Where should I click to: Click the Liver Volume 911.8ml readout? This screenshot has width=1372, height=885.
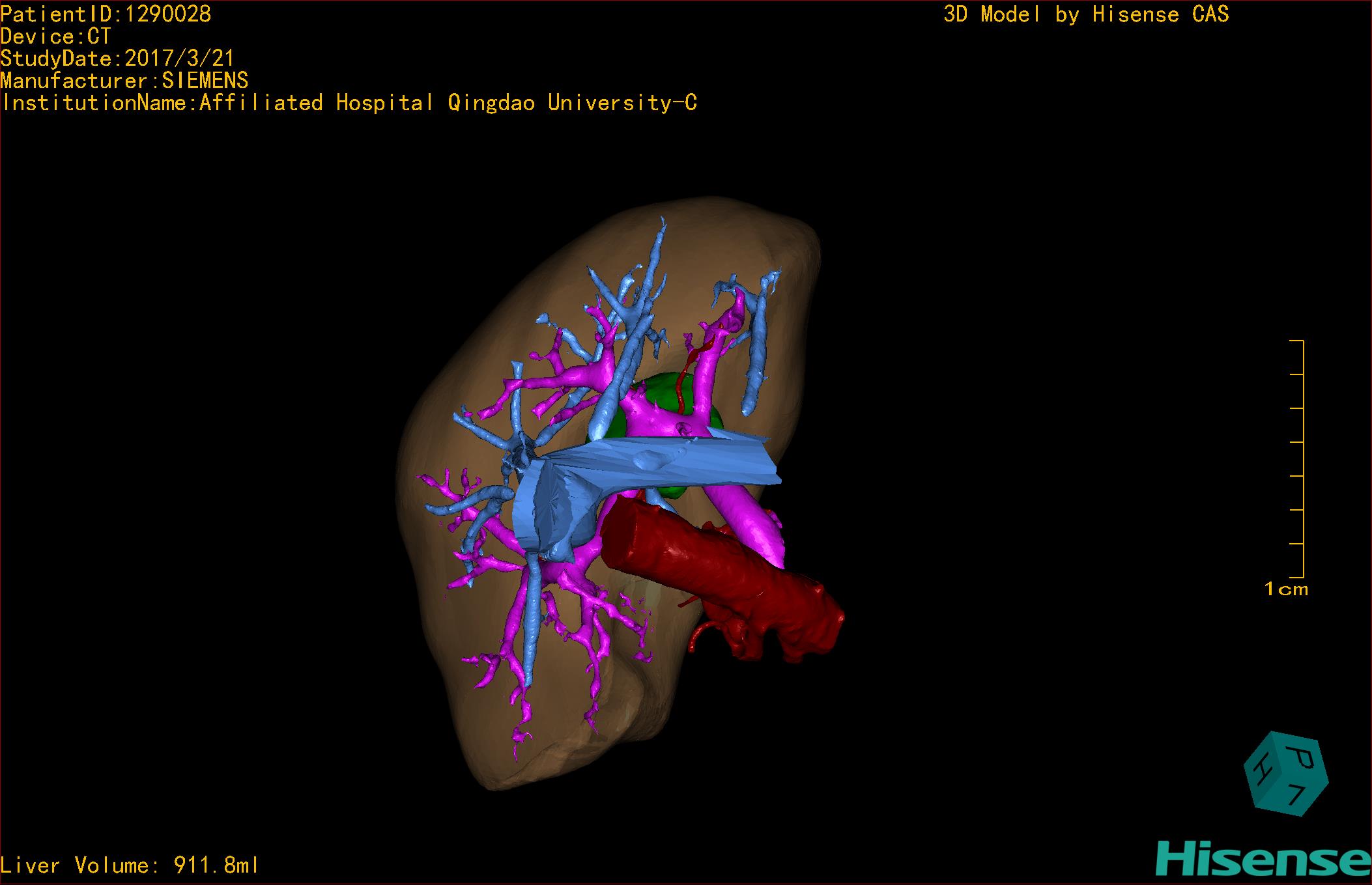130,865
